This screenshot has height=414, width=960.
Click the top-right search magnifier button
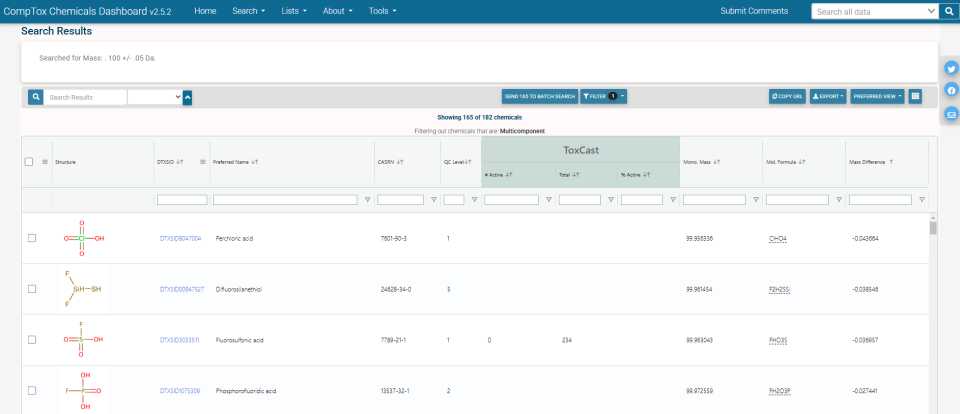pos(948,11)
